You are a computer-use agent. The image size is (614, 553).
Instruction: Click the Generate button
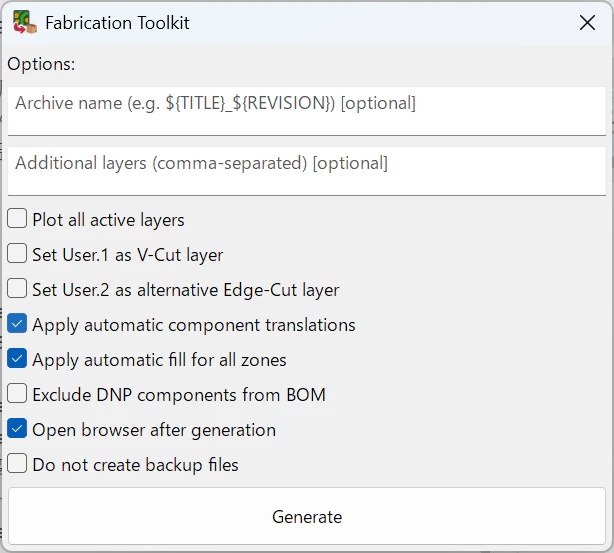[x=307, y=516]
